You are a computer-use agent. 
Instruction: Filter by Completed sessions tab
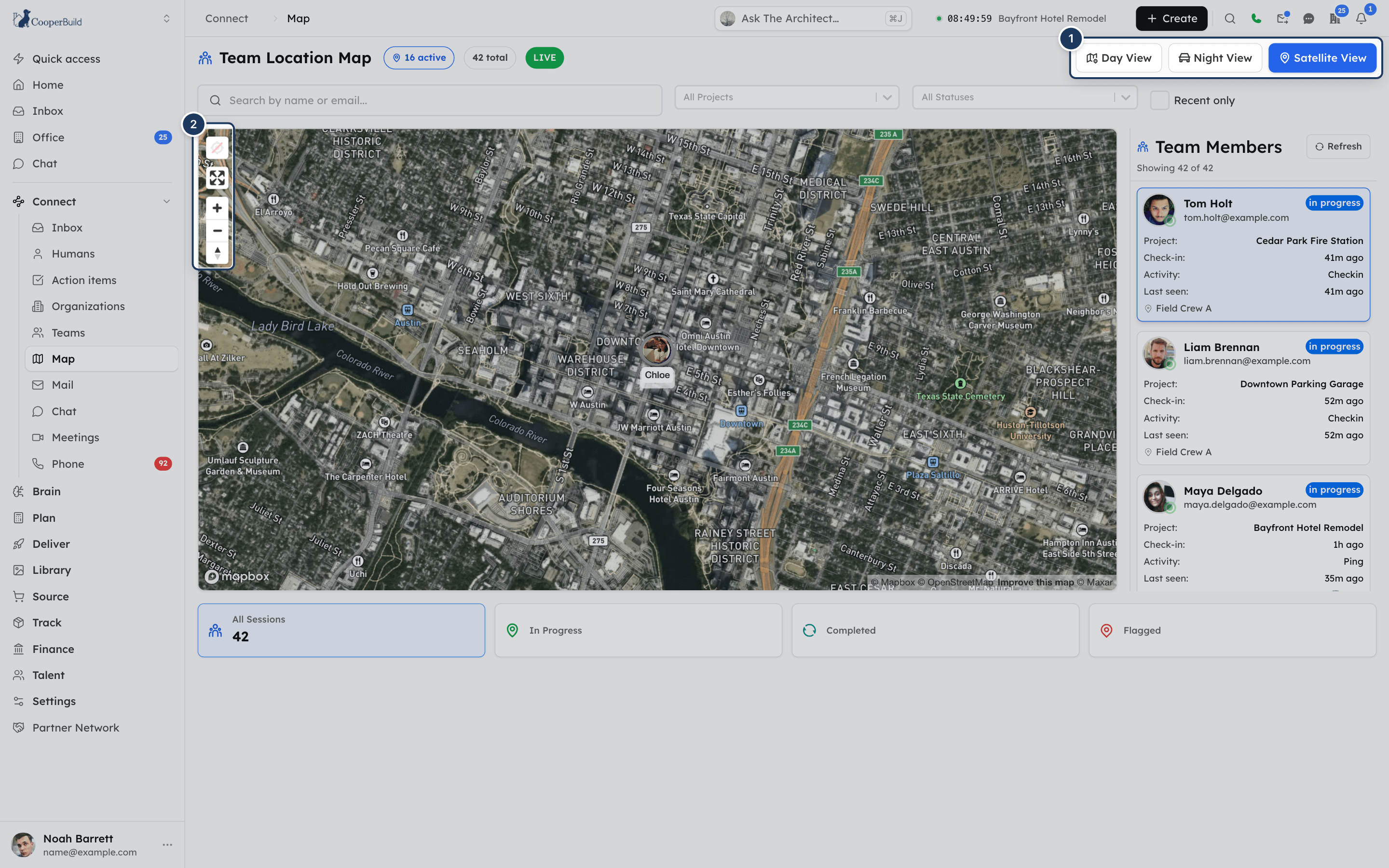pyautogui.click(x=935, y=630)
